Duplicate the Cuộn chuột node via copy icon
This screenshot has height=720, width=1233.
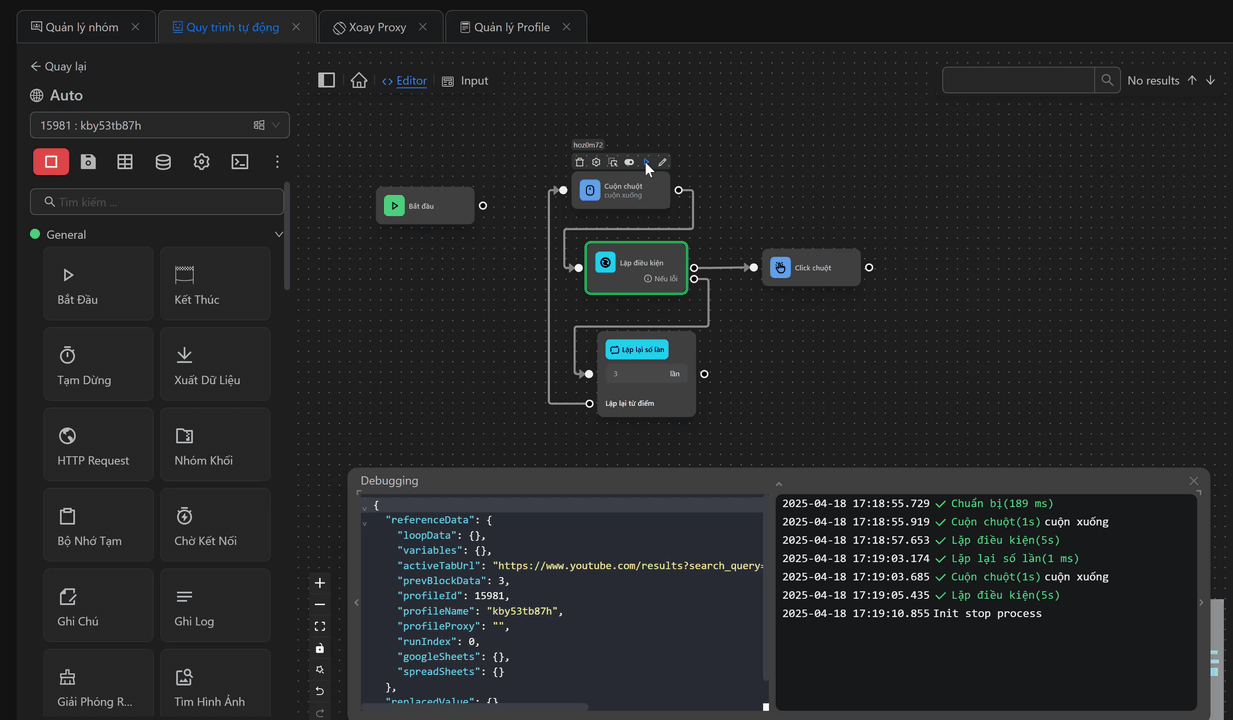pos(612,162)
